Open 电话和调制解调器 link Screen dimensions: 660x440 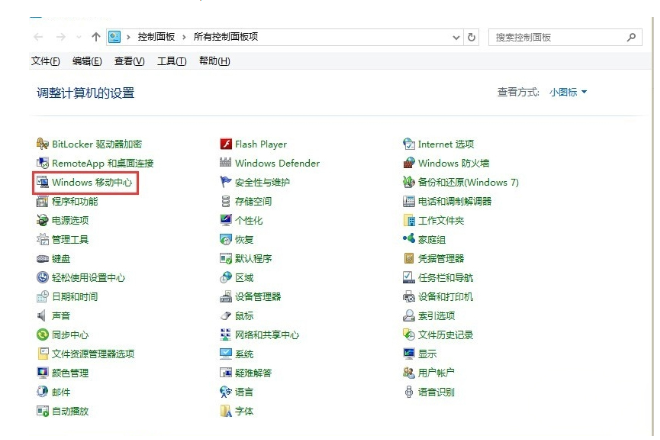(x=455, y=201)
